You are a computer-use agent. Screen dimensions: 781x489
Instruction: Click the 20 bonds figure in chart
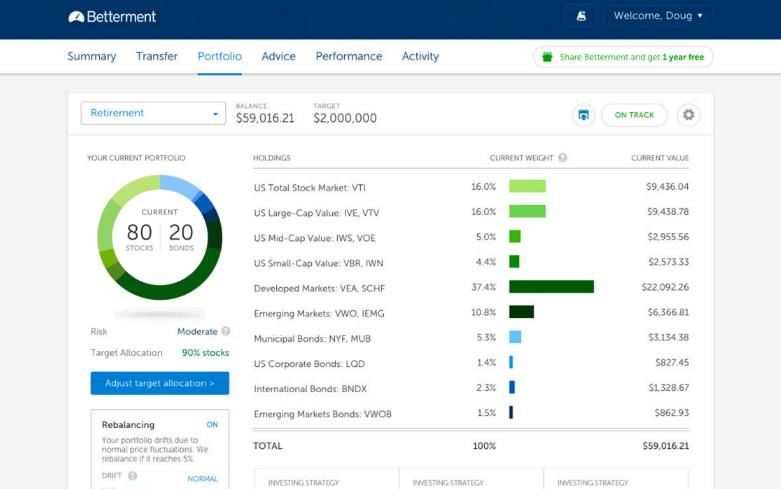(181, 233)
